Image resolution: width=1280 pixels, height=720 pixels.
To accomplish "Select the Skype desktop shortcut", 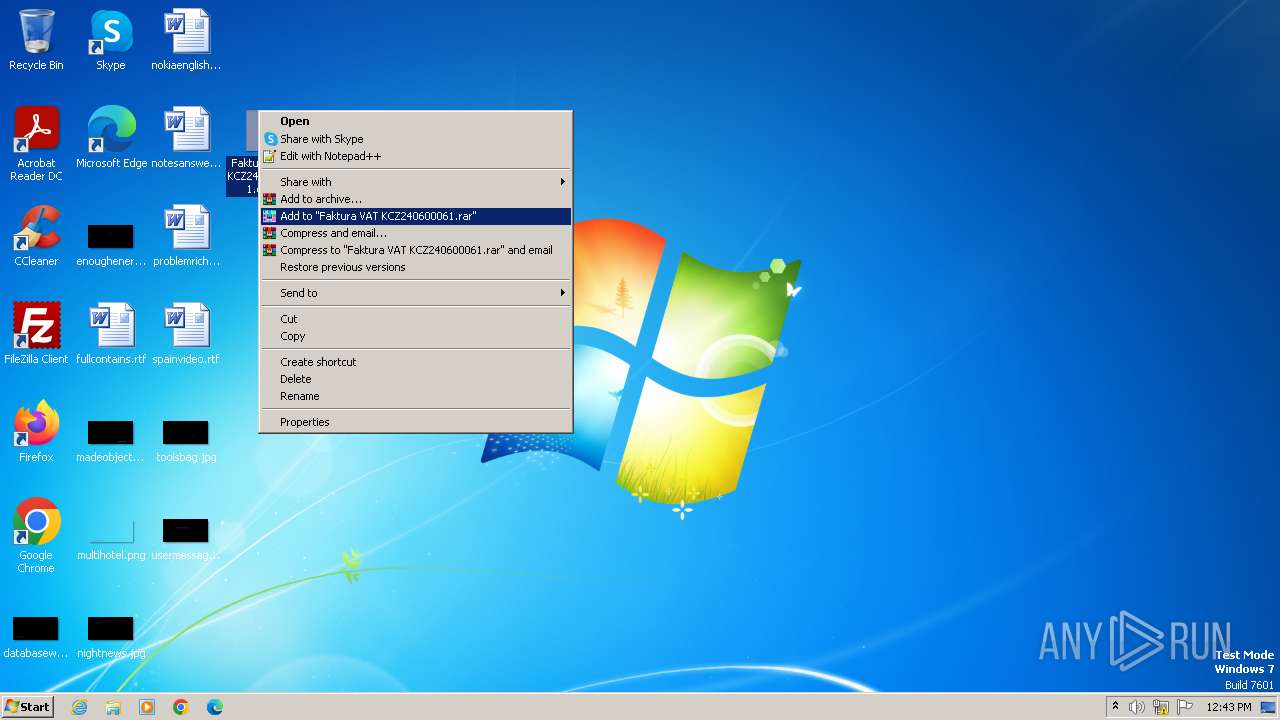I will [111, 41].
